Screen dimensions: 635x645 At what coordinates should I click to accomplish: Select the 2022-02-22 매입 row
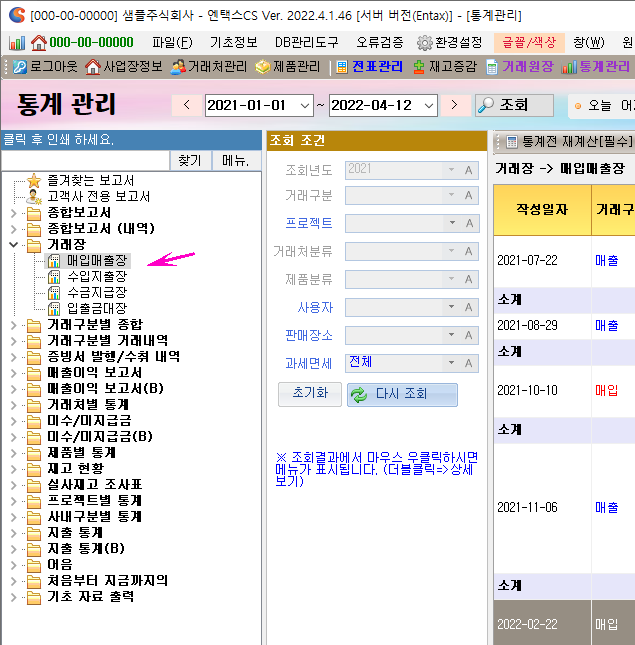pos(564,624)
